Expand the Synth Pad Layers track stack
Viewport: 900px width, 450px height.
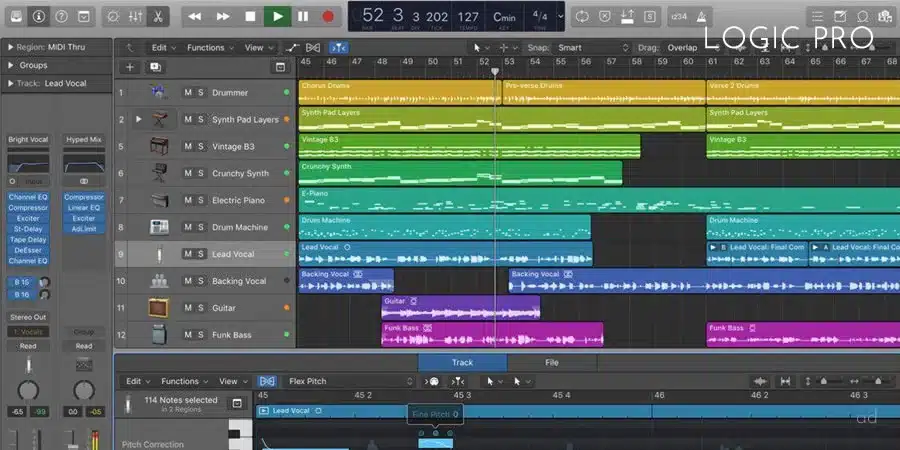[x=139, y=120]
